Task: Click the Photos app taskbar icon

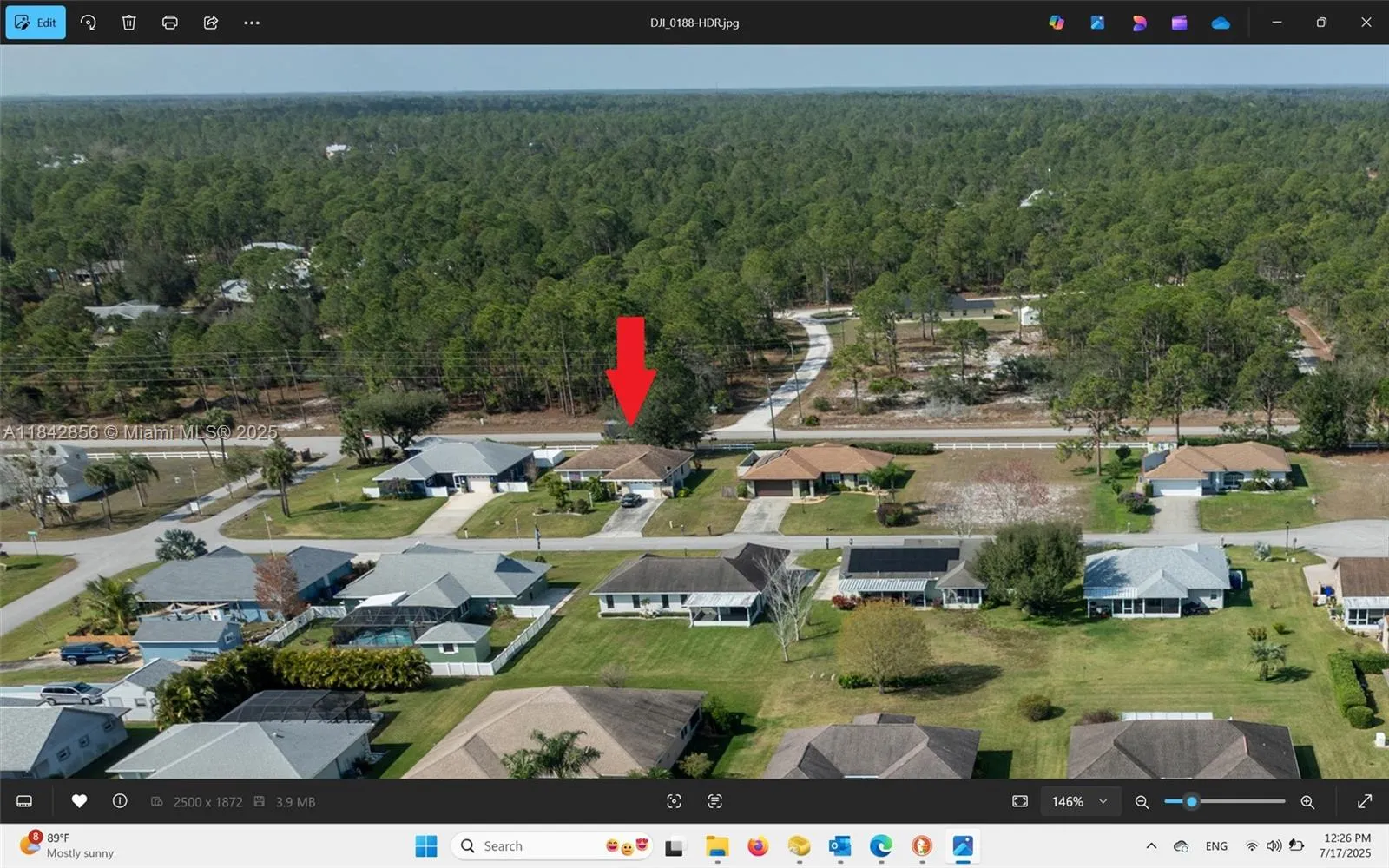Action: [963, 845]
